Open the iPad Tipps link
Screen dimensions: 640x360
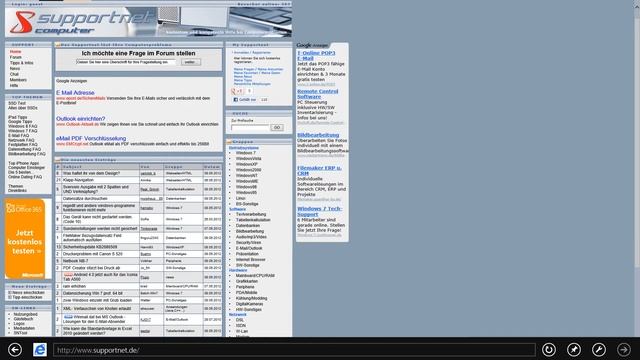point(18,118)
